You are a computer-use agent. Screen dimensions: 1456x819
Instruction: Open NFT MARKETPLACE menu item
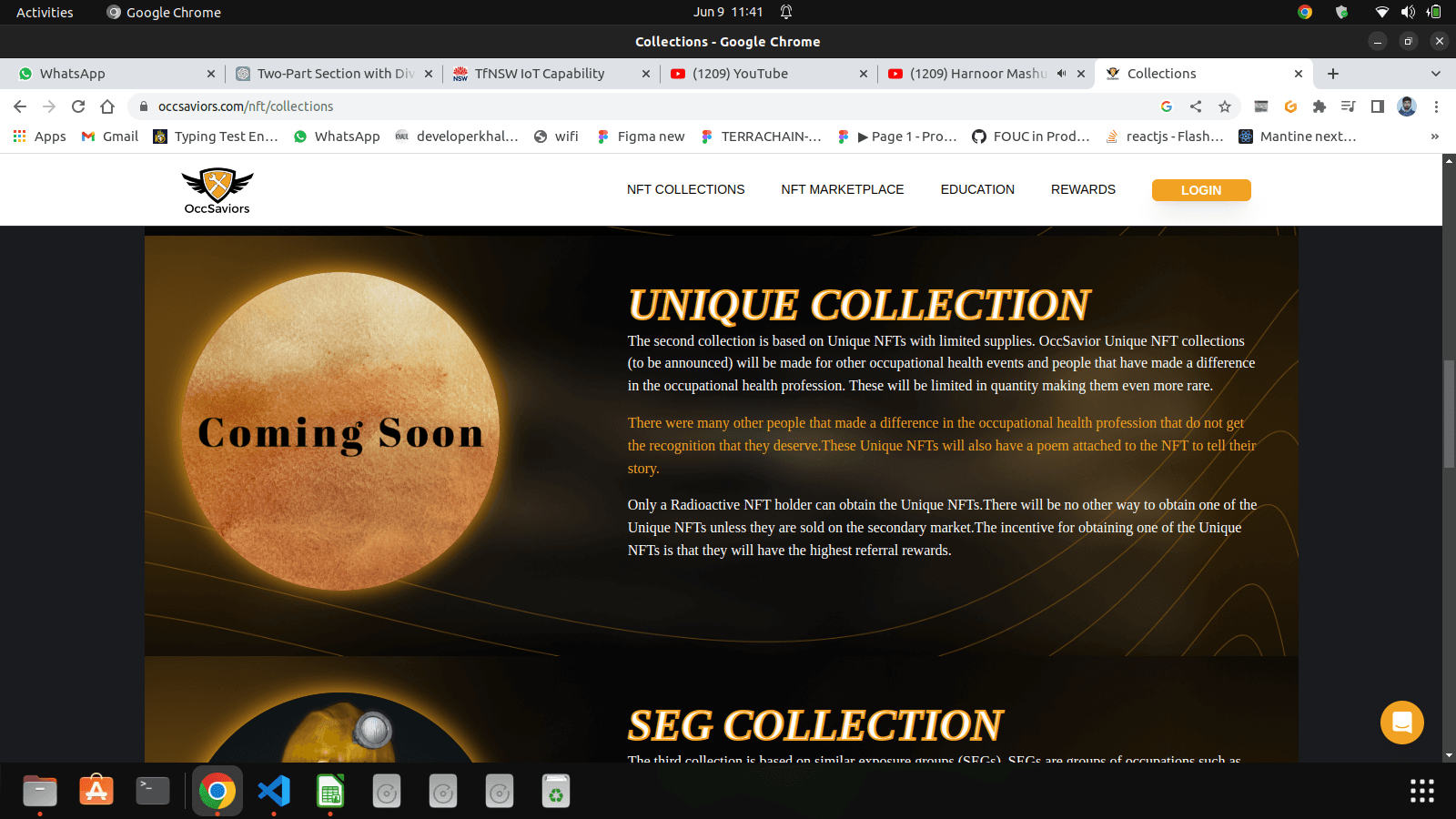[x=843, y=189]
